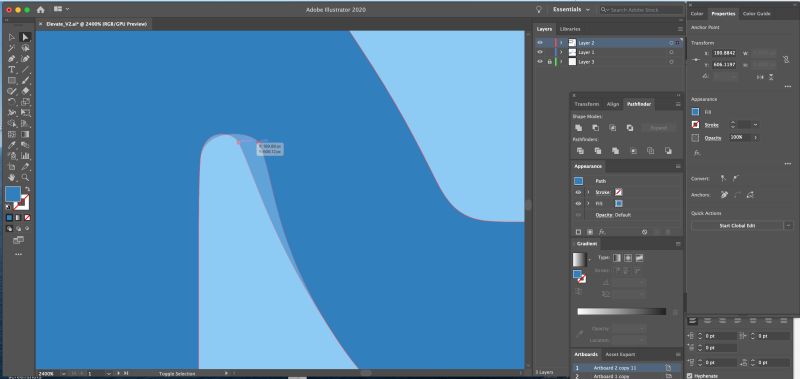Select the Rotate tool
Viewport: 800px width, 379px height.
(x=12, y=102)
